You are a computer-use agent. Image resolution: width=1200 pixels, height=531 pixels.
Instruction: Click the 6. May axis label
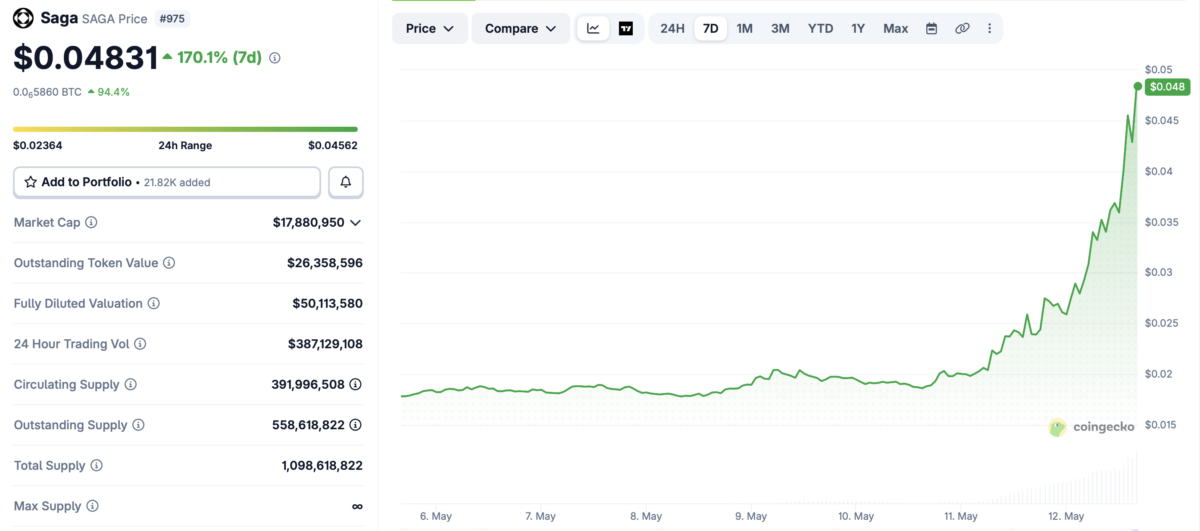pos(438,517)
